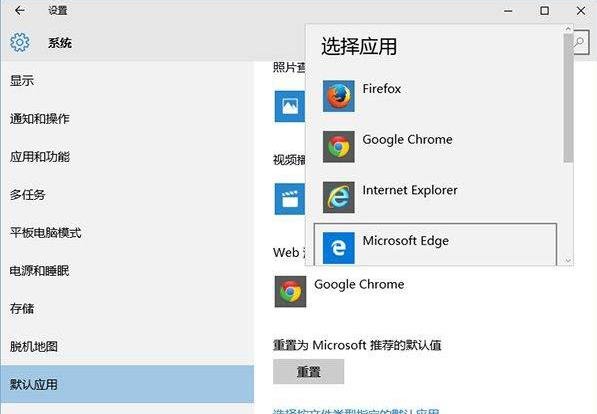Image resolution: width=597 pixels, height=414 pixels.
Task: Click Google Chrome web browser default label
Action: pyautogui.click(x=359, y=284)
